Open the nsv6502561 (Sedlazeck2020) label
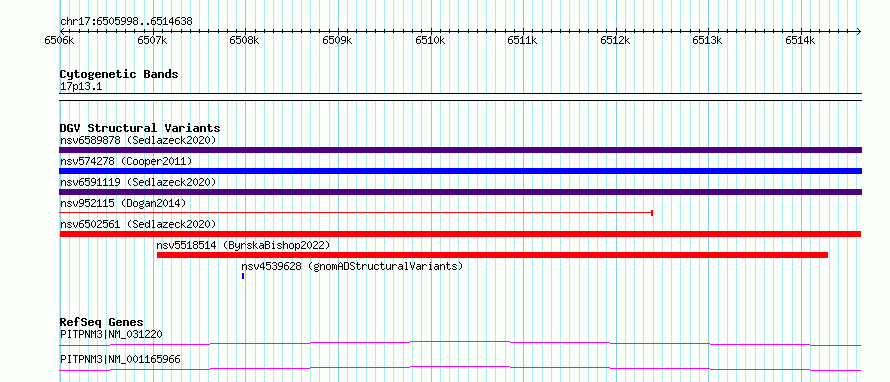Image resolution: width=890 pixels, height=382 pixels. (138, 224)
